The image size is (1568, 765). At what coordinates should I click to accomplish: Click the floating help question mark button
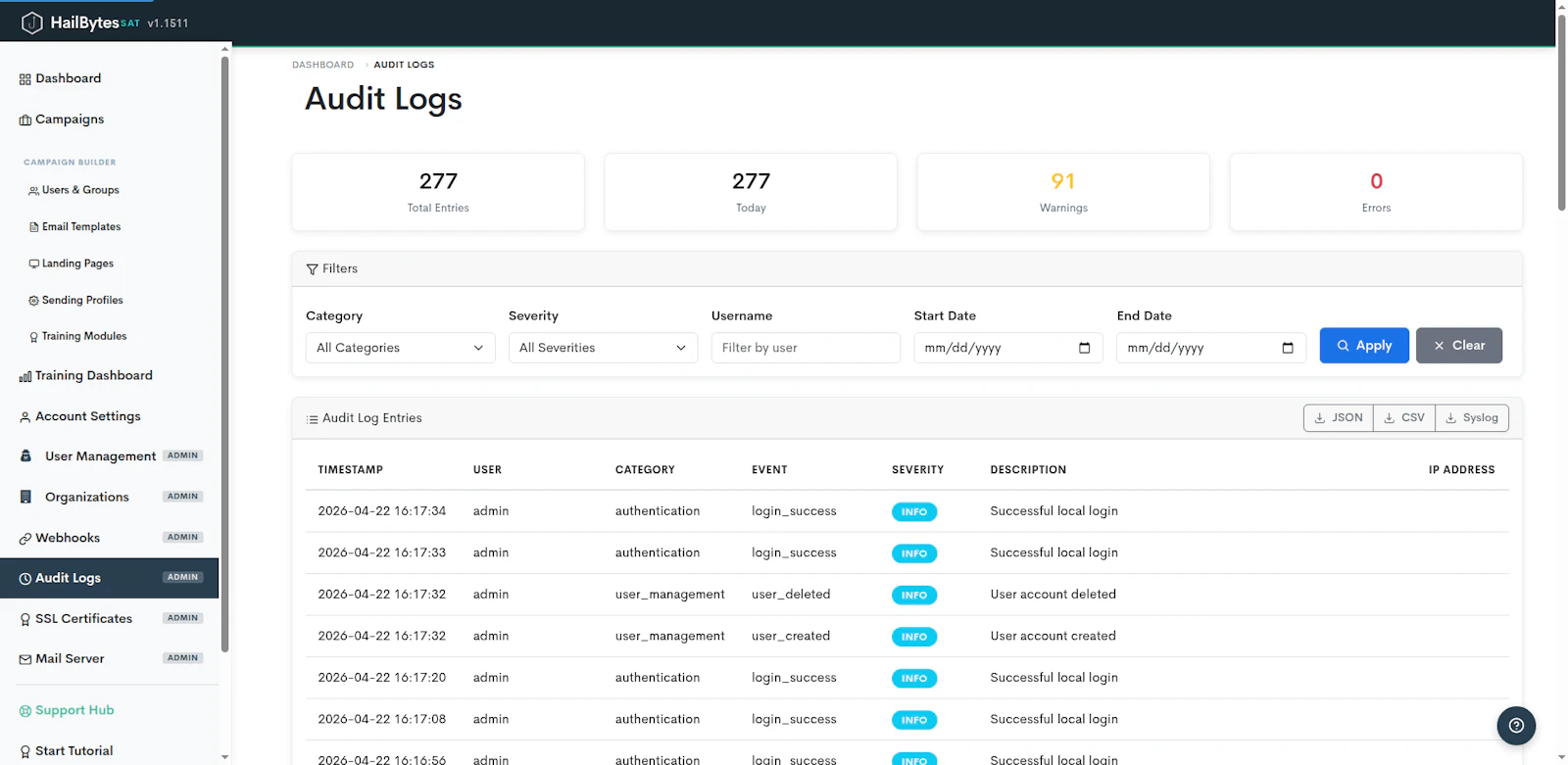tap(1516, 726)
